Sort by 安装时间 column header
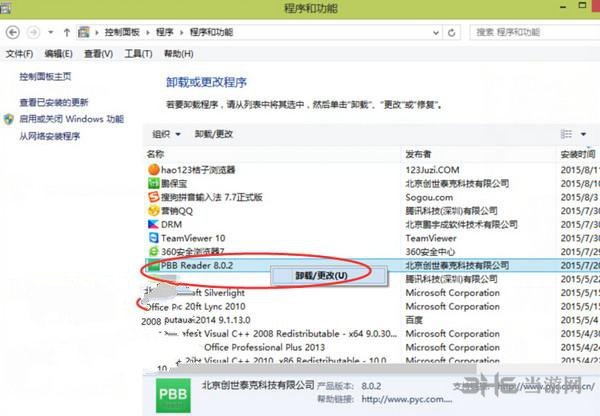This screenshot has height=416, width=600. [x=578, y=154]
